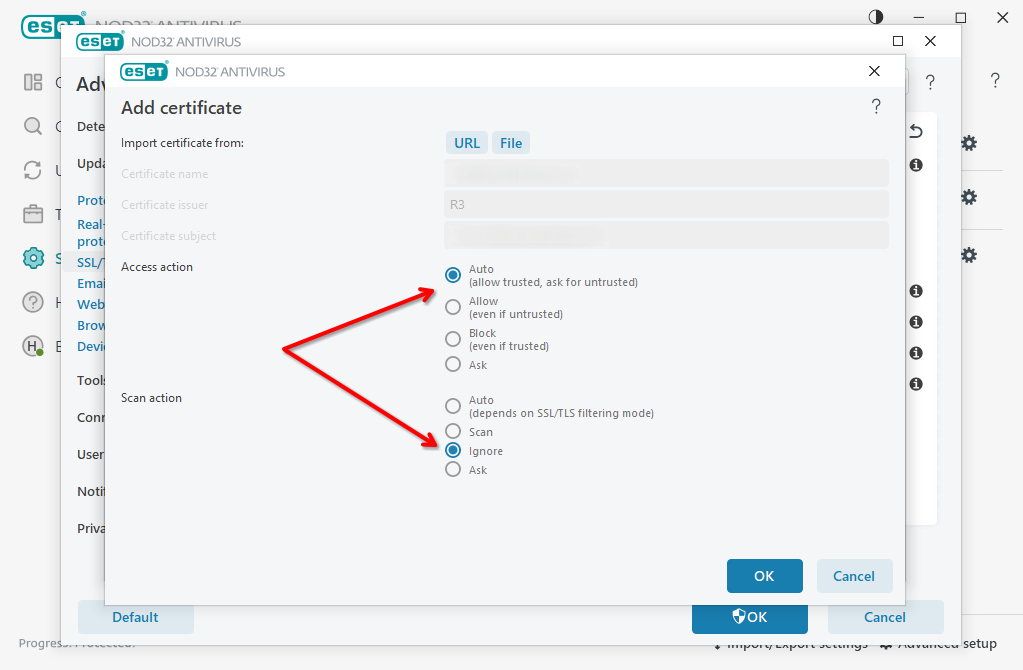
Task: Open Email client protection tree item
Action: tap(90, 284)
